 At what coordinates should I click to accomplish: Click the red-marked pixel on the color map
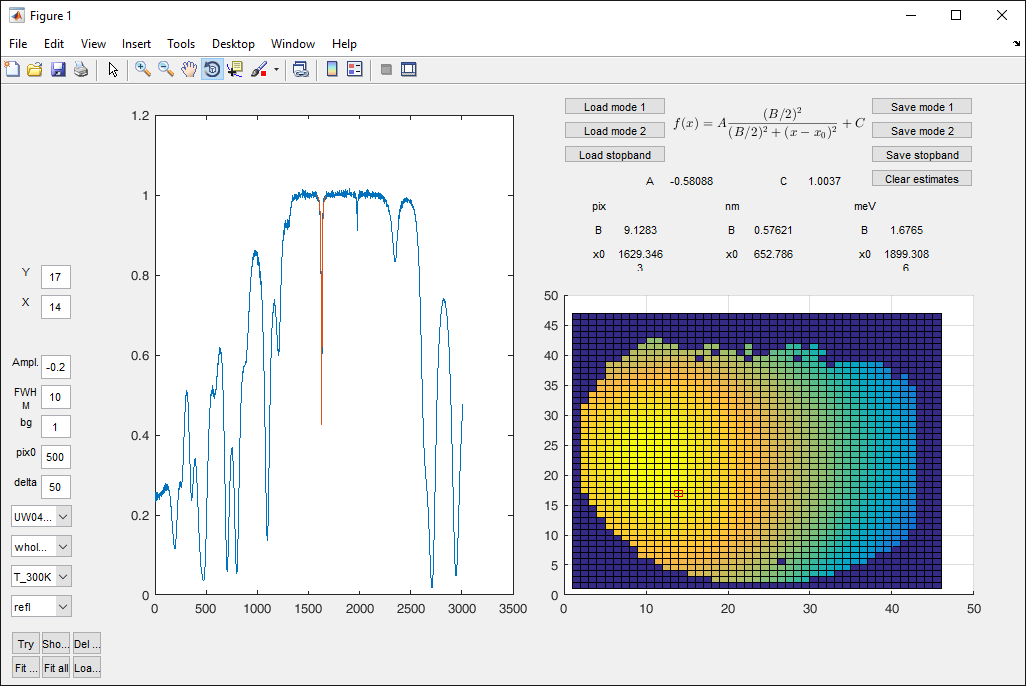pos(678,493)
